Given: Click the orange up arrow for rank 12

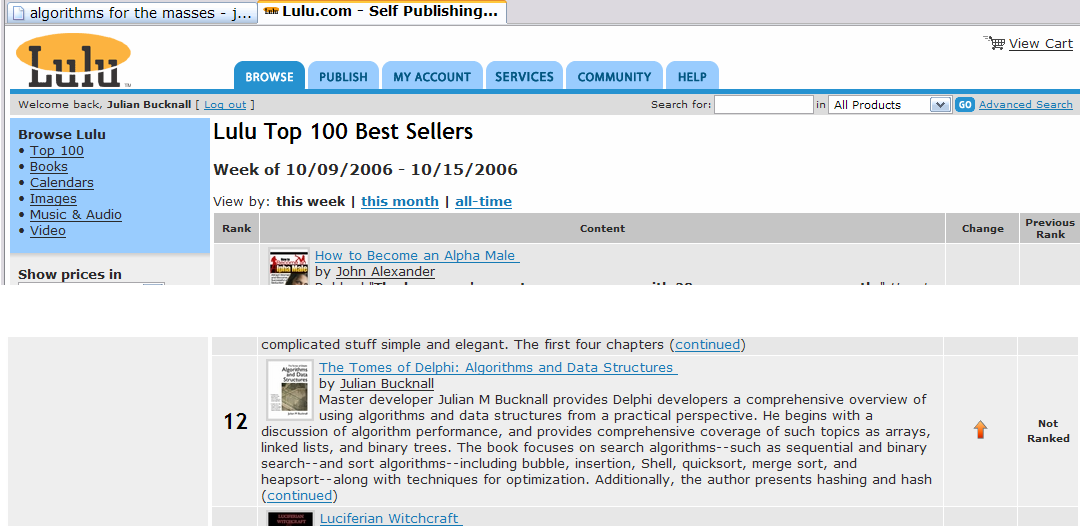Looking at the screenshot, I should click(980, 430).
